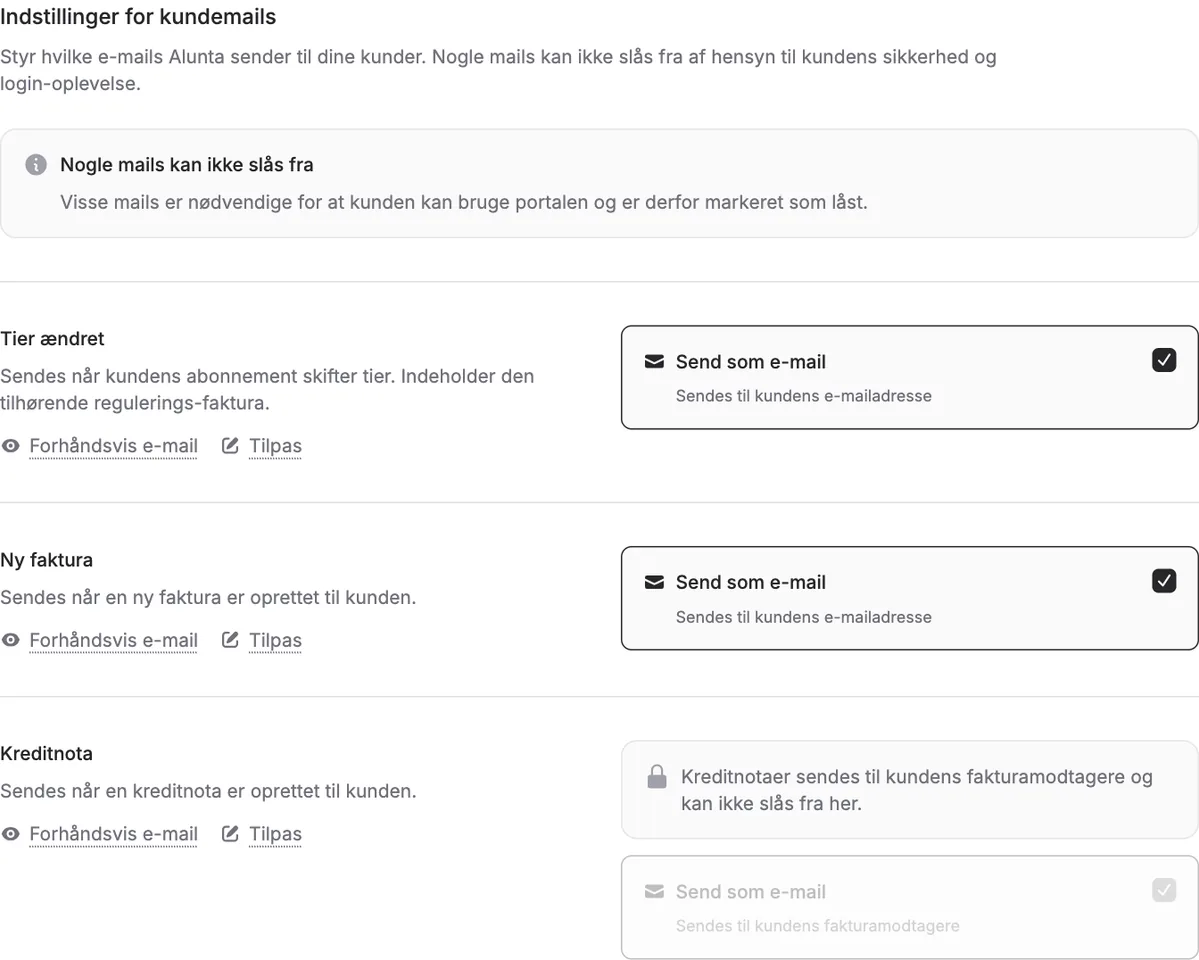This screenshot has width=1199, height=960.
Task: Click the edit pencil icon under Kreditnota
Action: click(x=230, y=834)
